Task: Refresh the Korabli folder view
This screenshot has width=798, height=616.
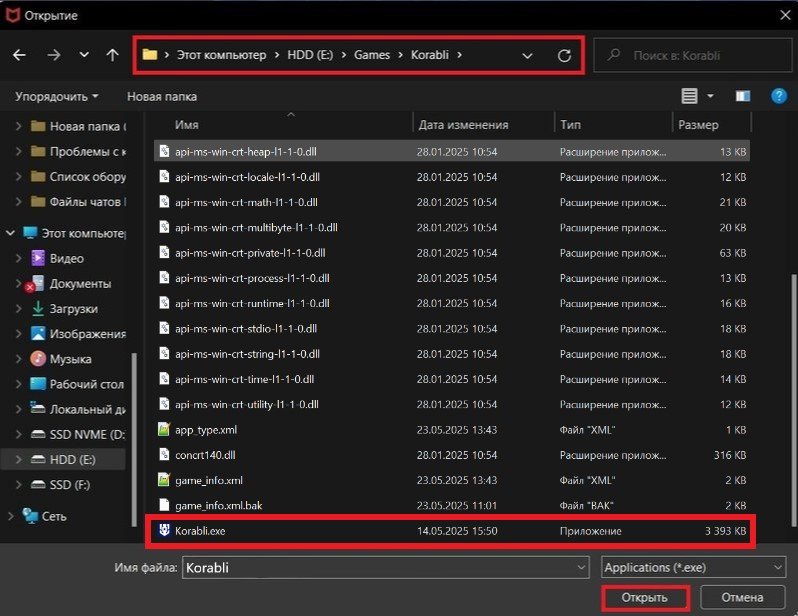Action: pos(564,55)
